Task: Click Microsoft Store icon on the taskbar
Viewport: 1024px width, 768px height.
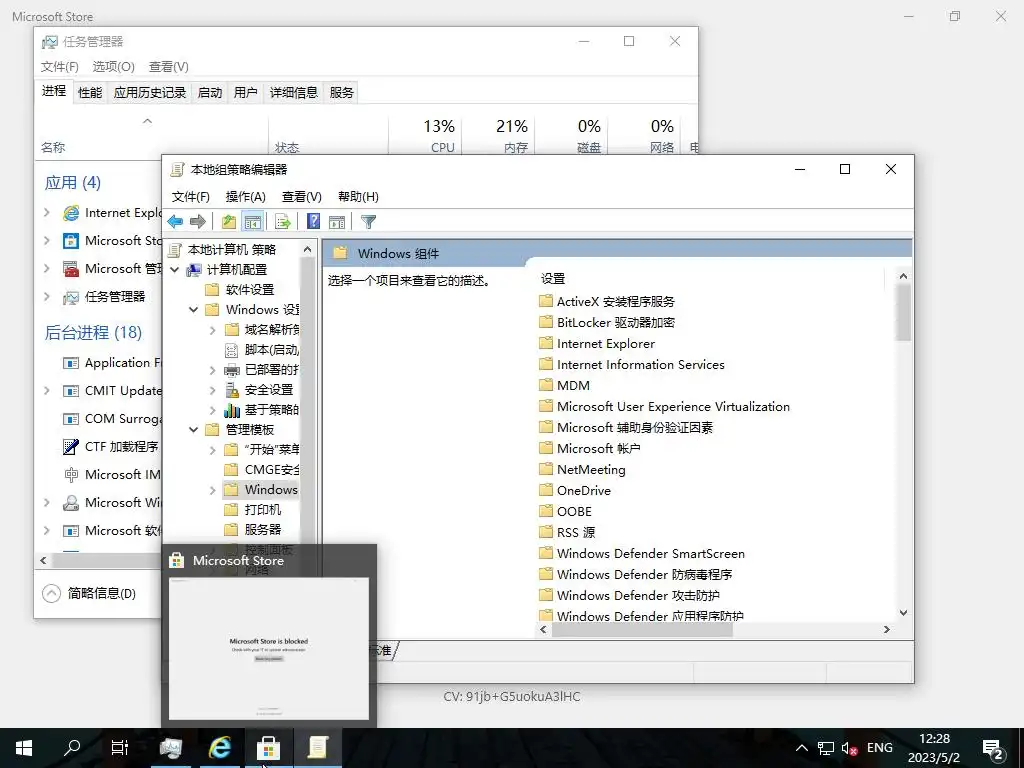Action: (268, 748)
